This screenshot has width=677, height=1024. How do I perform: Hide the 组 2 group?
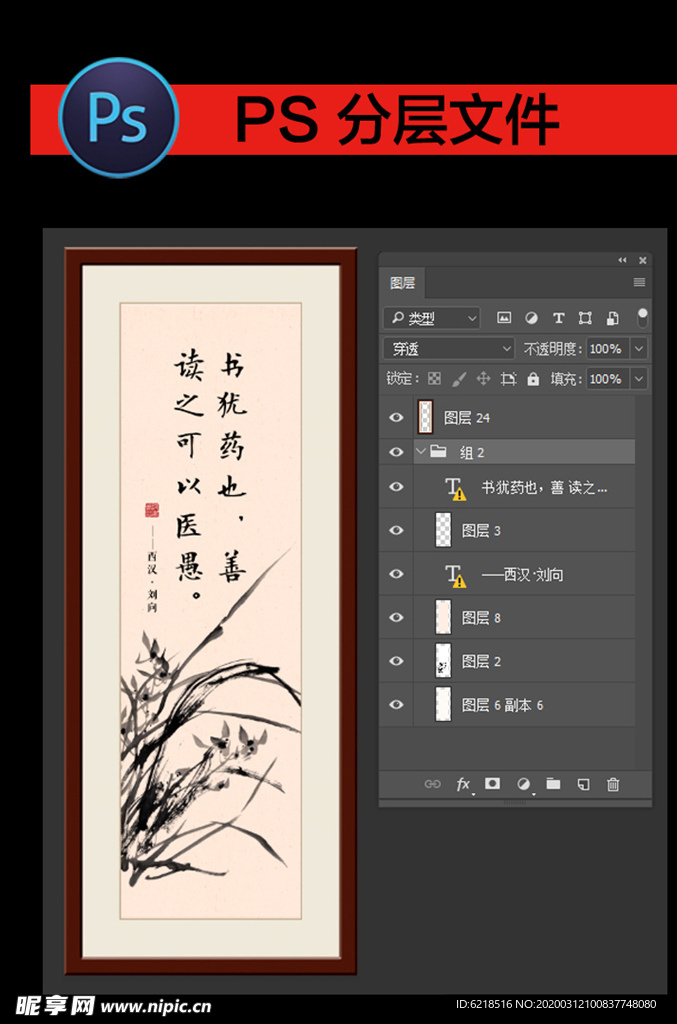(396, 452)
